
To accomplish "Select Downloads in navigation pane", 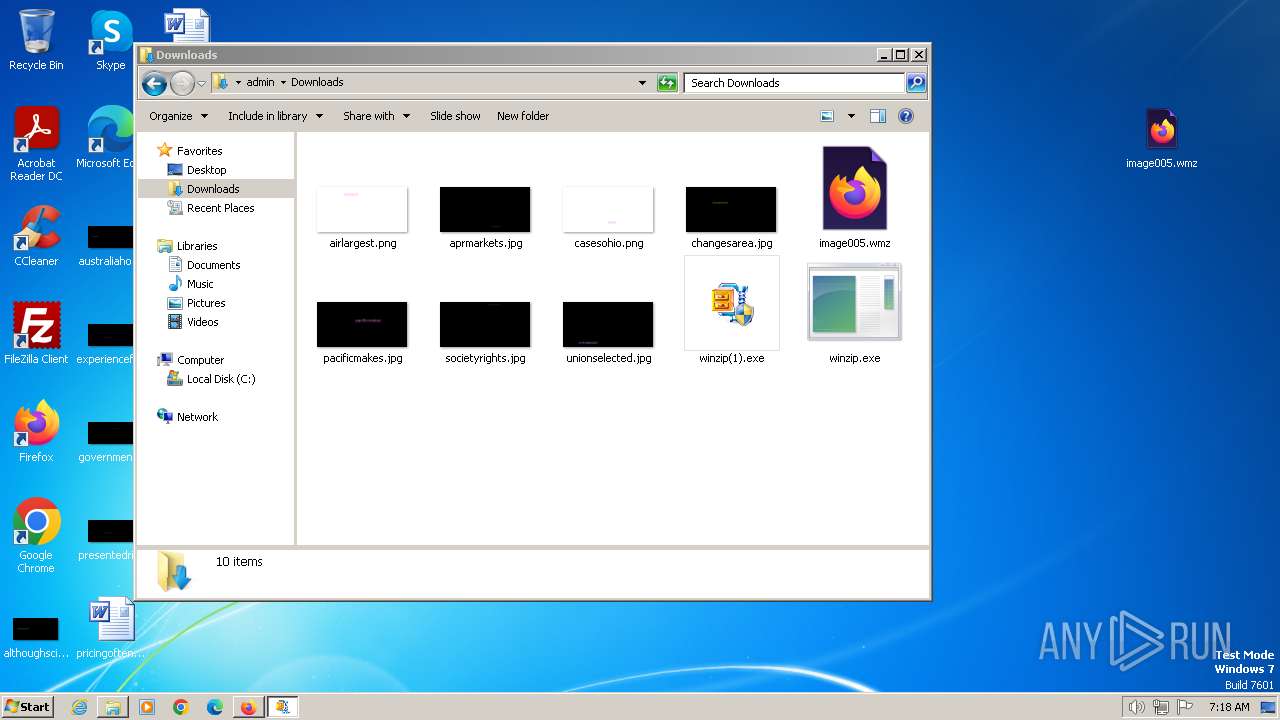I will 213,189.
